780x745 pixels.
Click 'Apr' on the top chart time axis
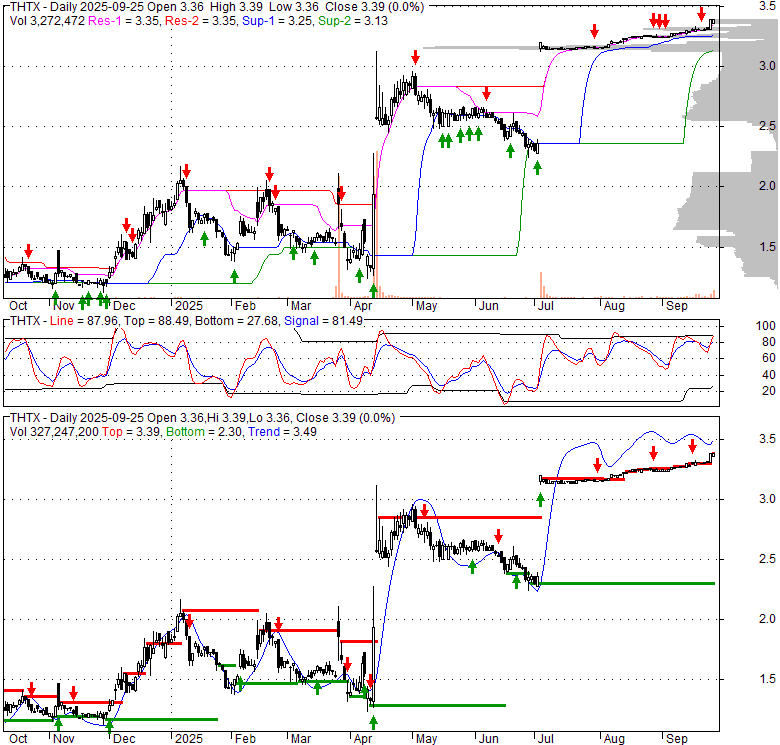coord(363,306)
